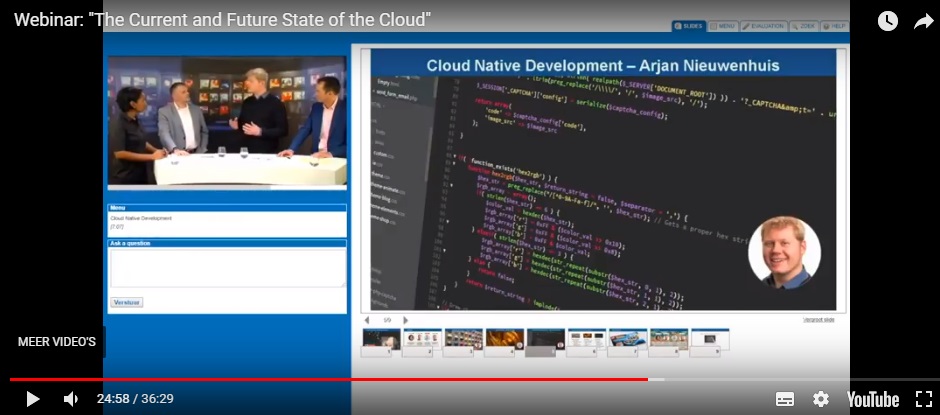940x415 pixels.
Task: Click the Ask a question text box
Action: 227,267
